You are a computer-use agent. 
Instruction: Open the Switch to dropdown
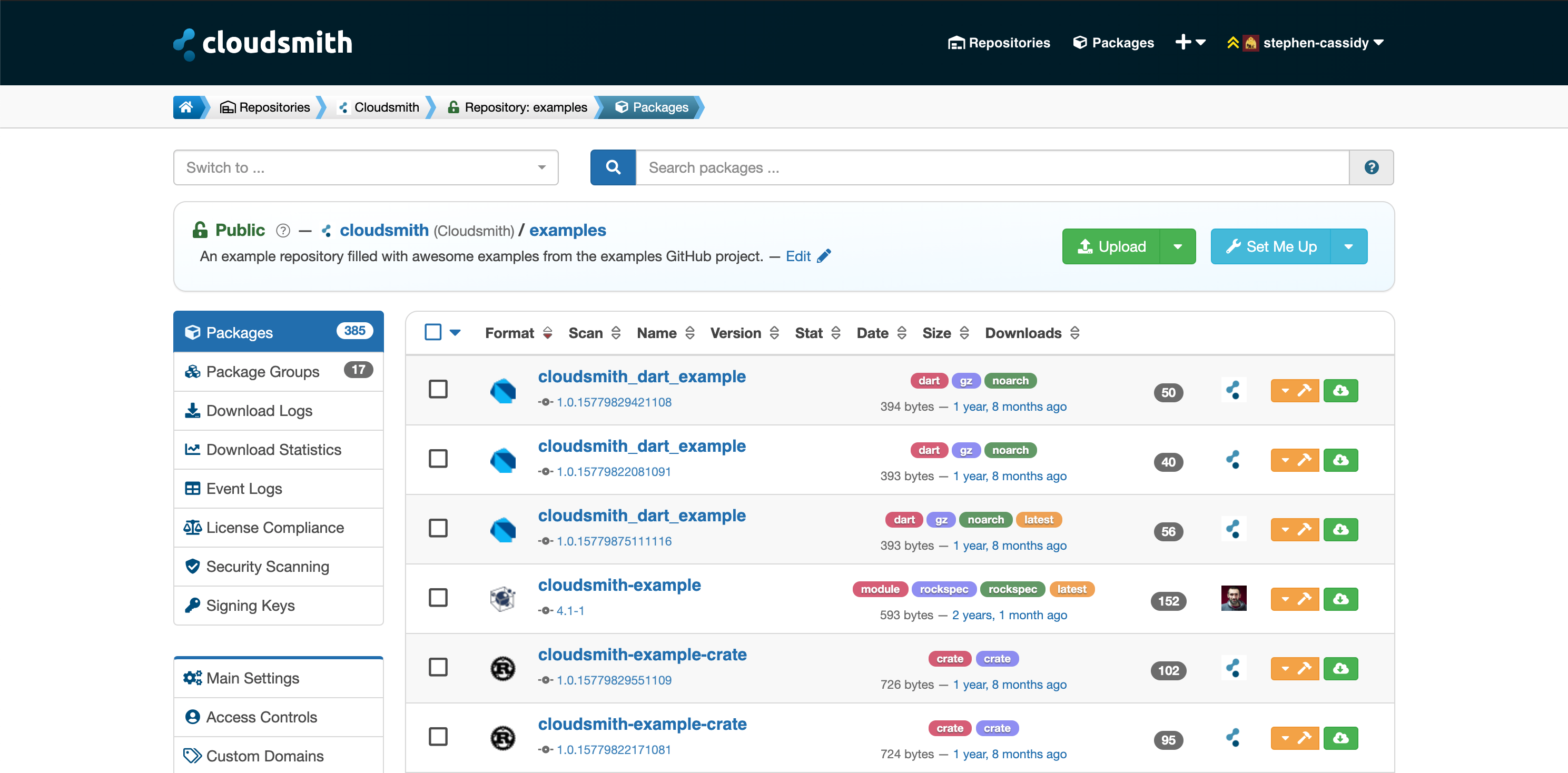tap(366, 167)
